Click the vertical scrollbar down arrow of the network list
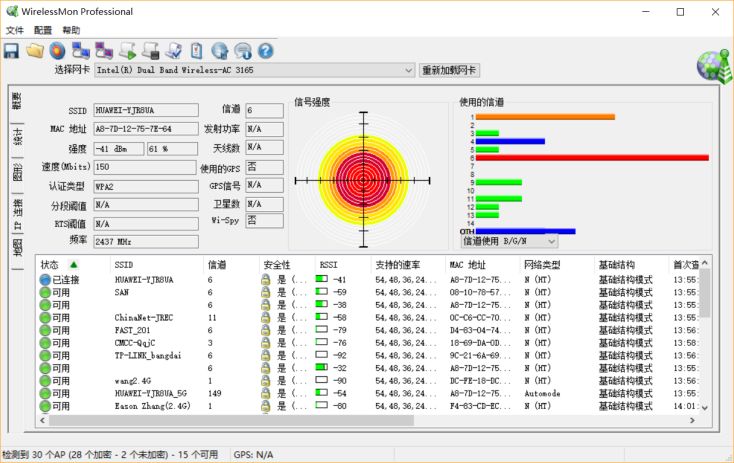This screenshot has width=734, height=463. pos(705,408)
